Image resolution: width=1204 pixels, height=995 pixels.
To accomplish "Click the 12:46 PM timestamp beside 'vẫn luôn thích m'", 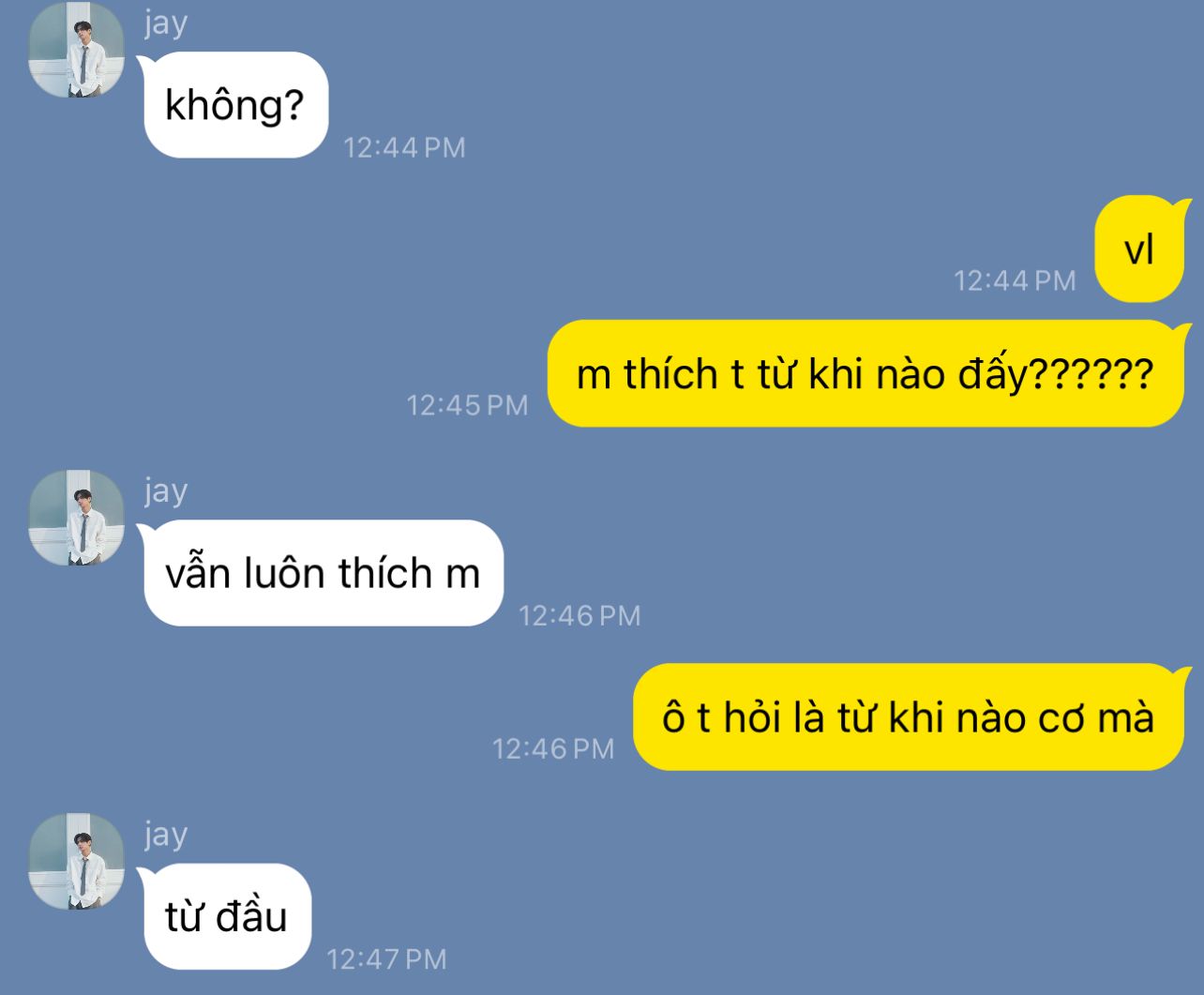I will pos(579,615).
